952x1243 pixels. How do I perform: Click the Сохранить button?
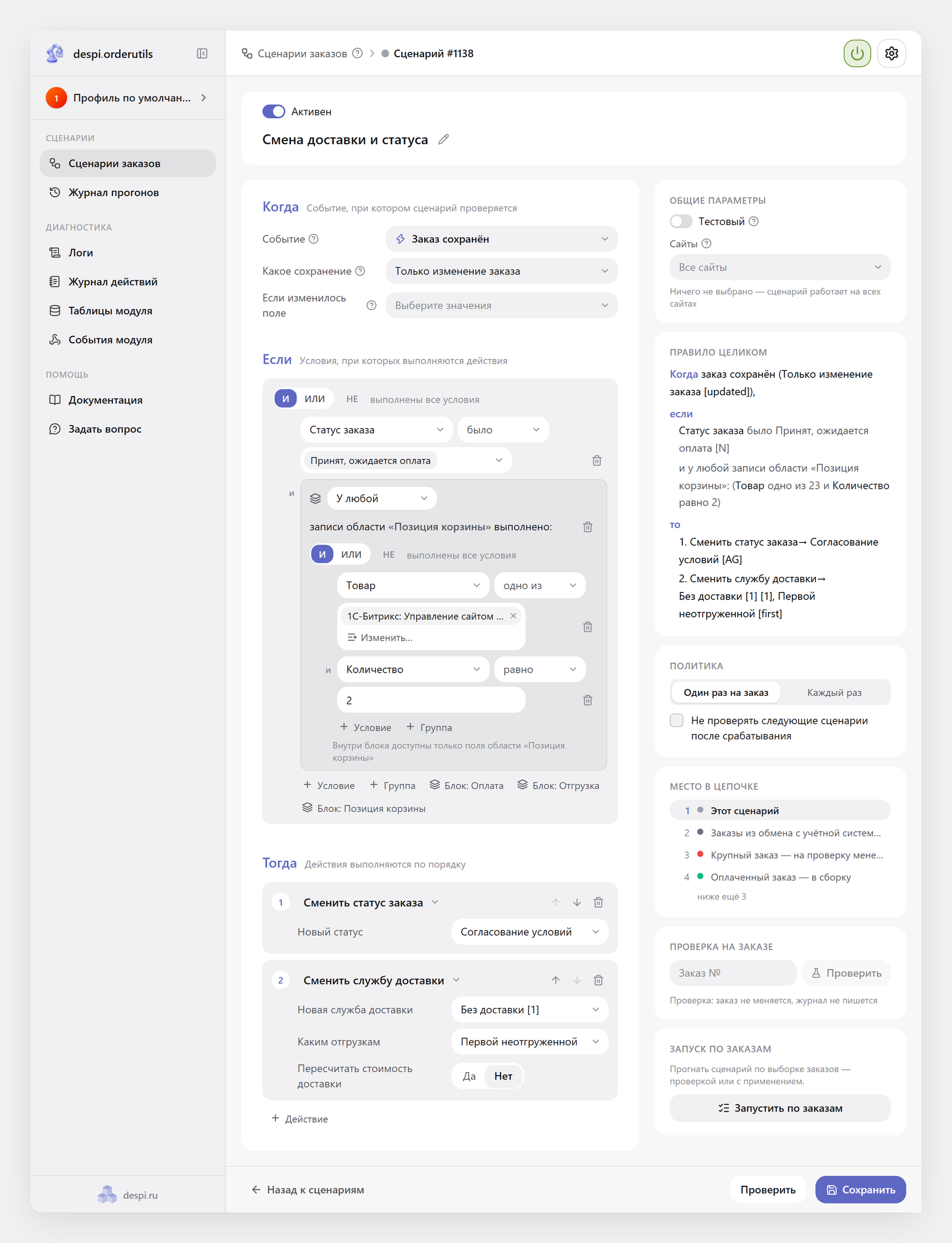pos(860,1189)
